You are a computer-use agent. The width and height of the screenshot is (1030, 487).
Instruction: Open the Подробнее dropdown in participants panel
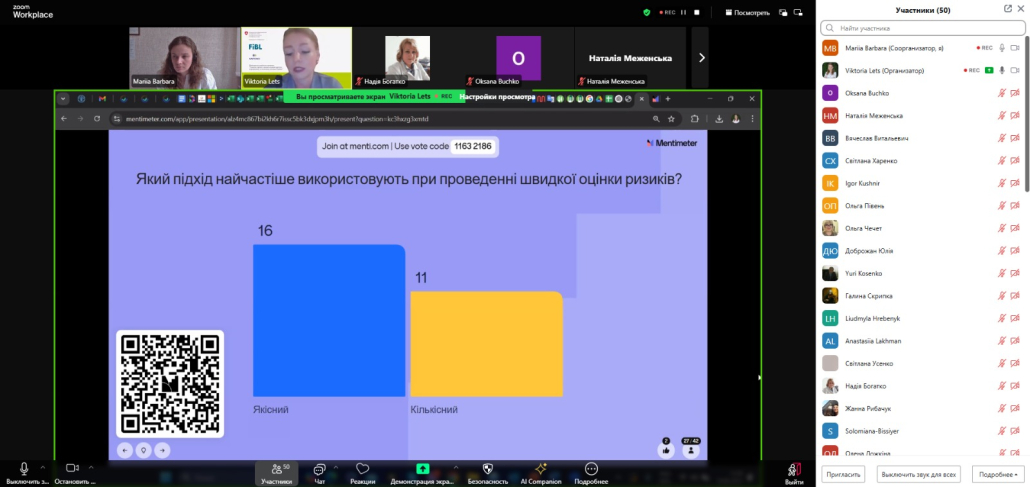[x=998, y=474]
